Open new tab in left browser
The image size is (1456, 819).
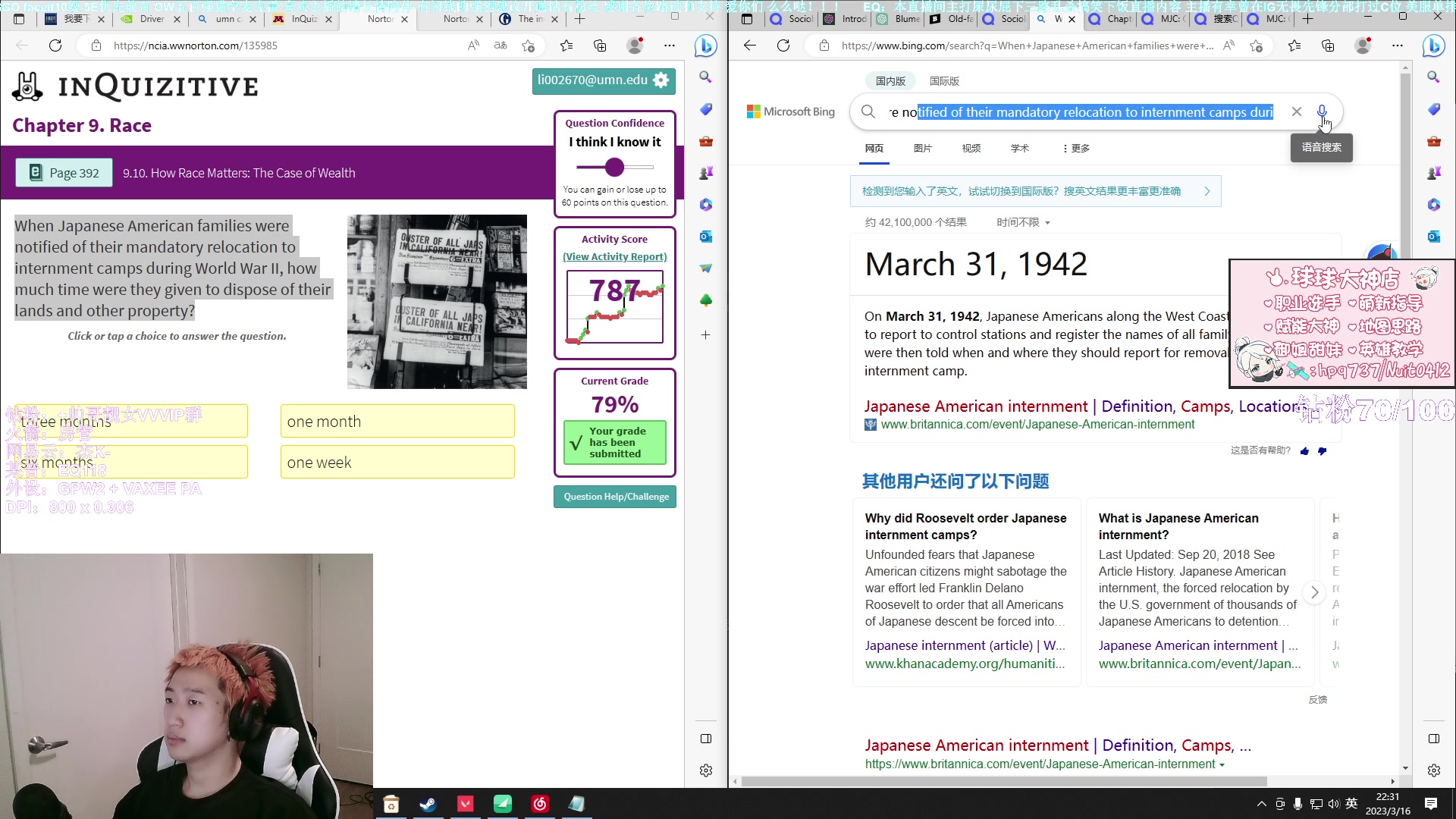[x=580, y=19]
